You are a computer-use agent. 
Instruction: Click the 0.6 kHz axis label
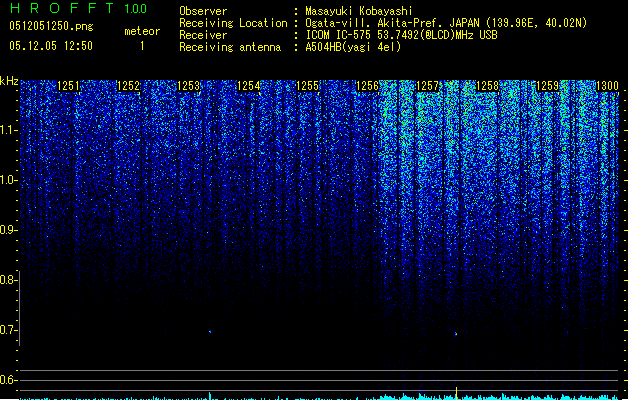8,380
